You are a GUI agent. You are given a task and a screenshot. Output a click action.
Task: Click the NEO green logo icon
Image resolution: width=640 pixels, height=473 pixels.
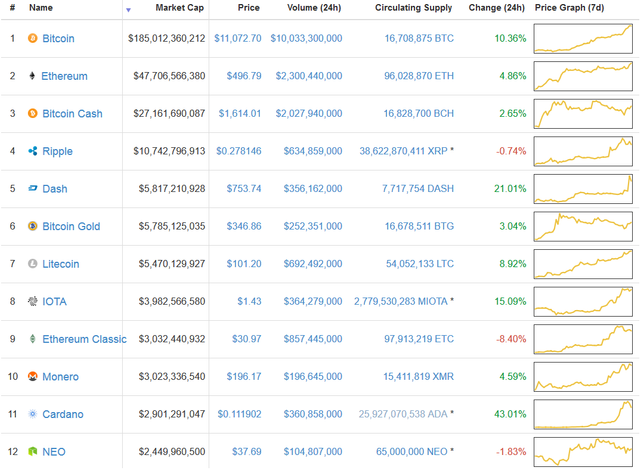pyautogui.click(x=33, y=451)
